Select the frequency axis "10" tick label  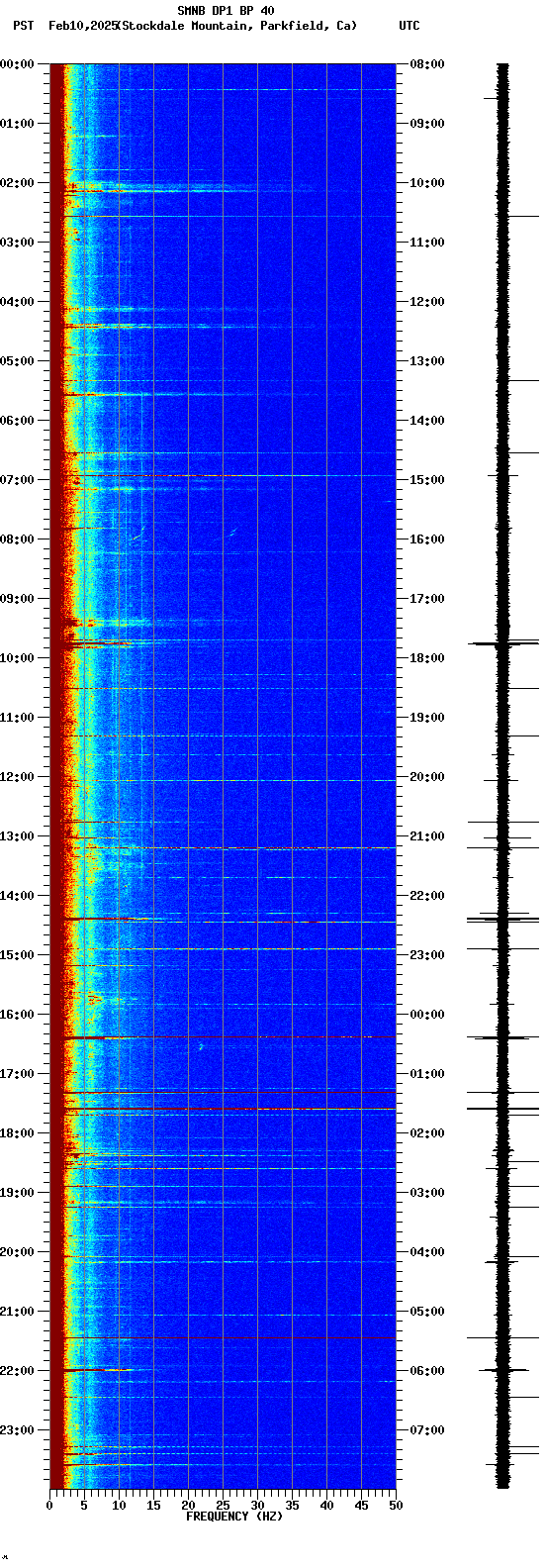[x=119, y=1506]
